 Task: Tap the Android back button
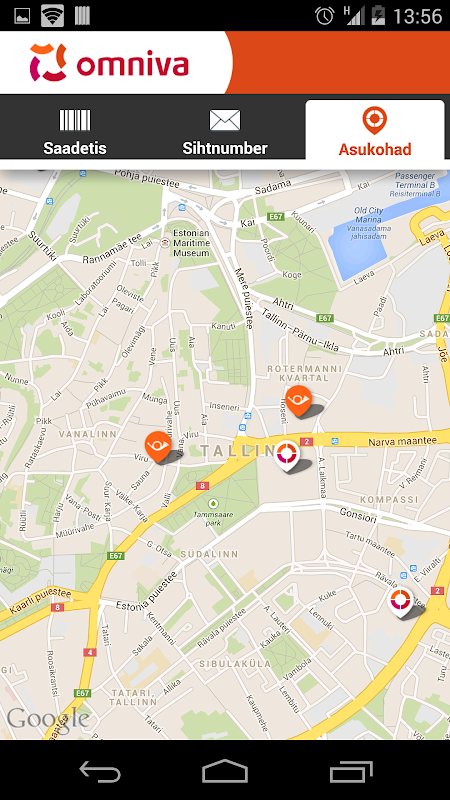pos(100,771)
